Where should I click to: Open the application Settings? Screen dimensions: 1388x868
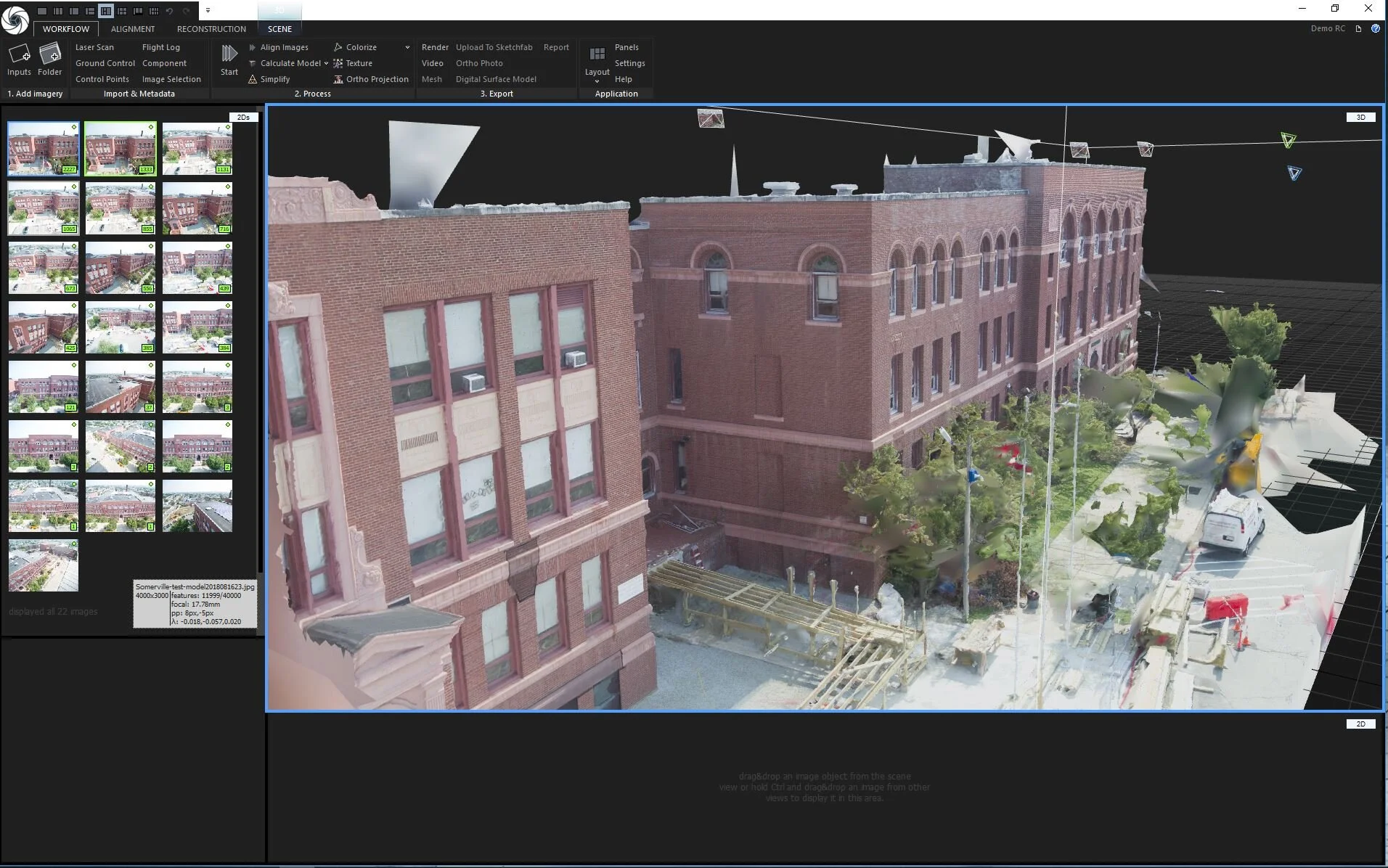click(630, 63)
